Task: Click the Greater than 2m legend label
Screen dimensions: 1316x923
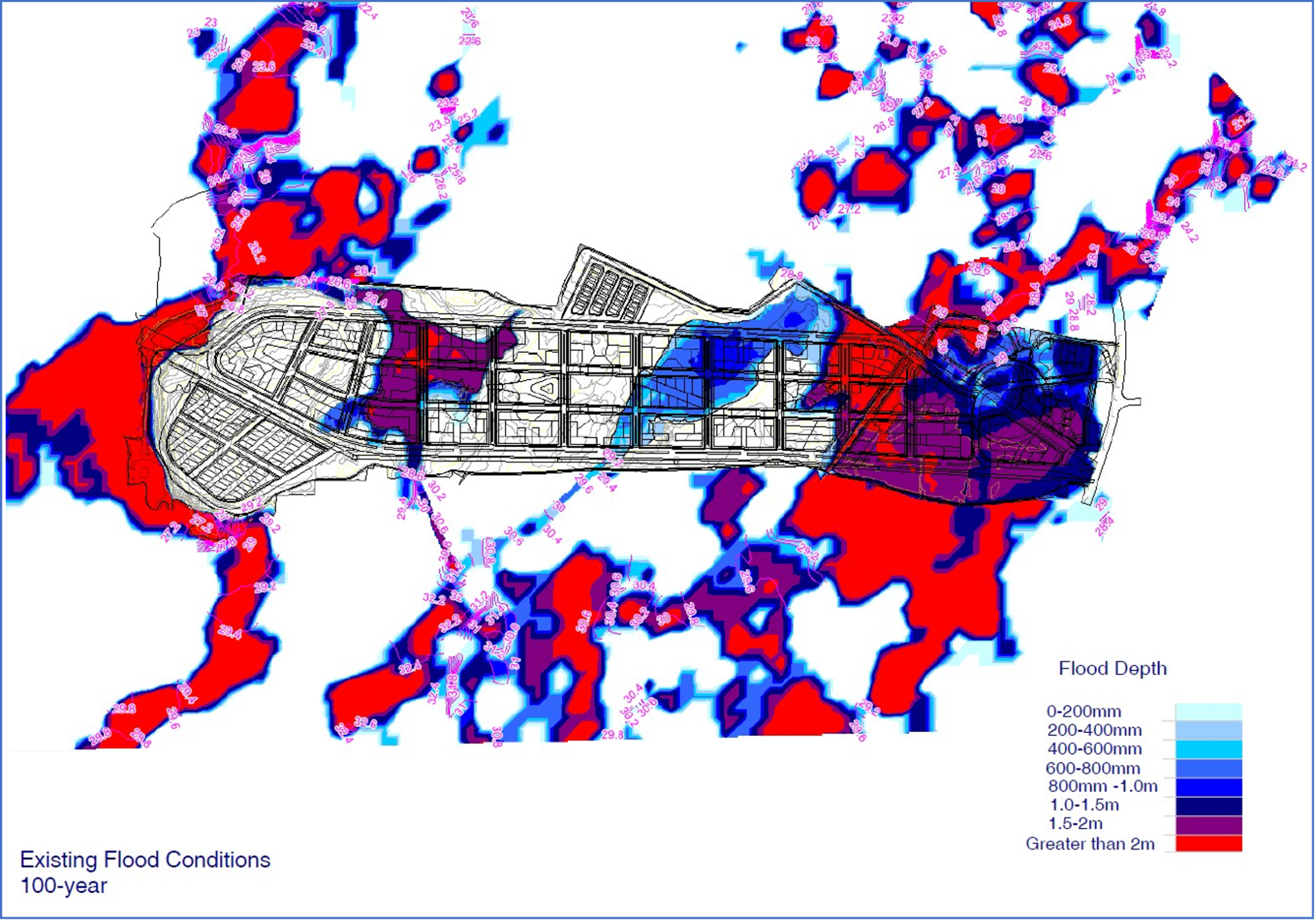Action: tap(1090, 844)
